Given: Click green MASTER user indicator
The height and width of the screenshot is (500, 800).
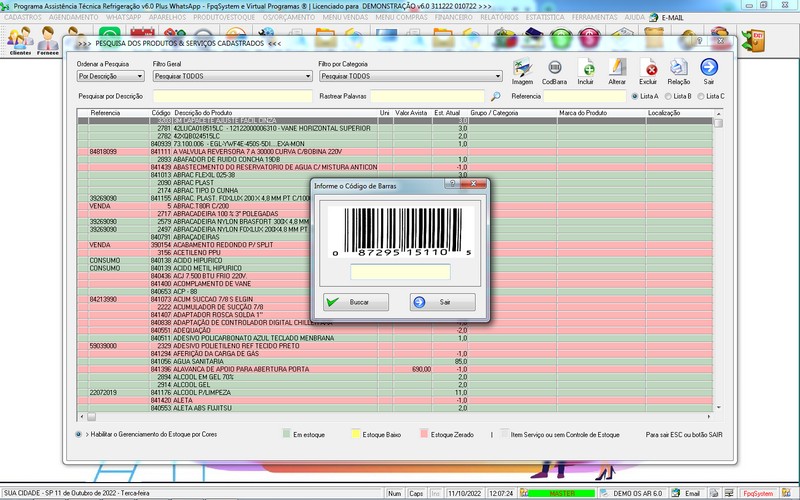Looking at the screenshot, I should click(x=562, y=493).
